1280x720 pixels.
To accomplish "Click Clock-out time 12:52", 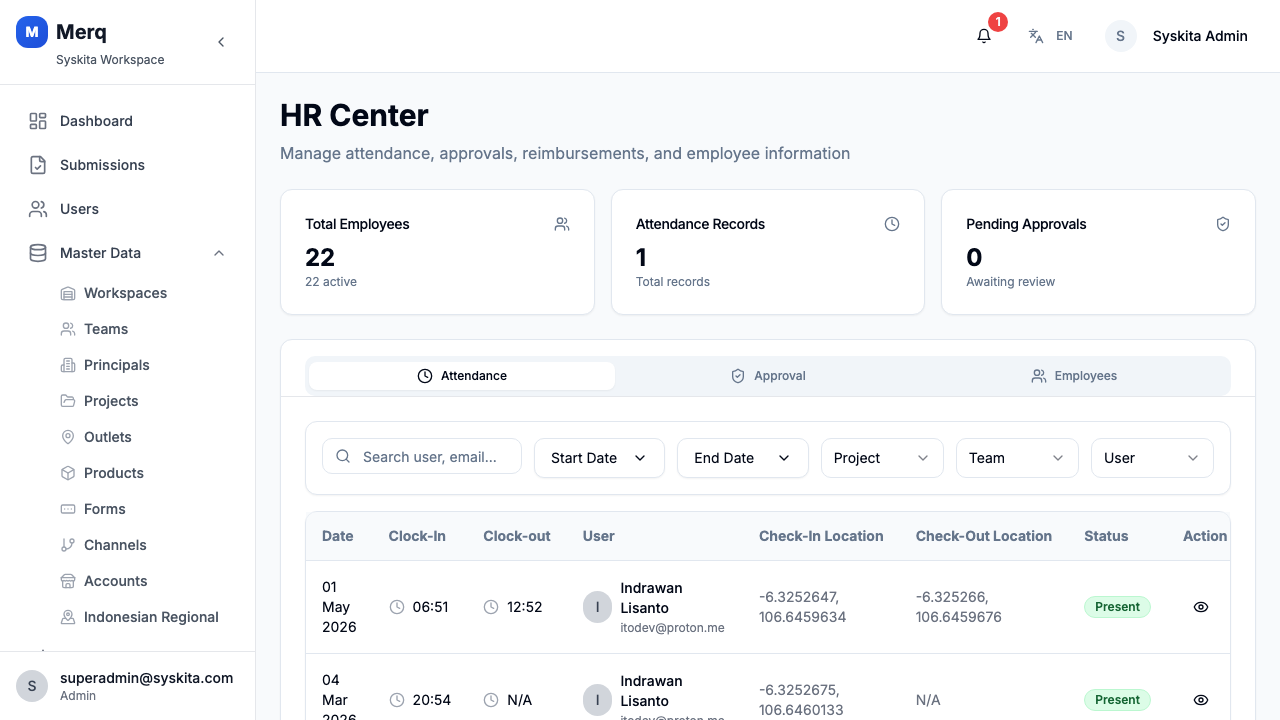I will click(524, 607).
